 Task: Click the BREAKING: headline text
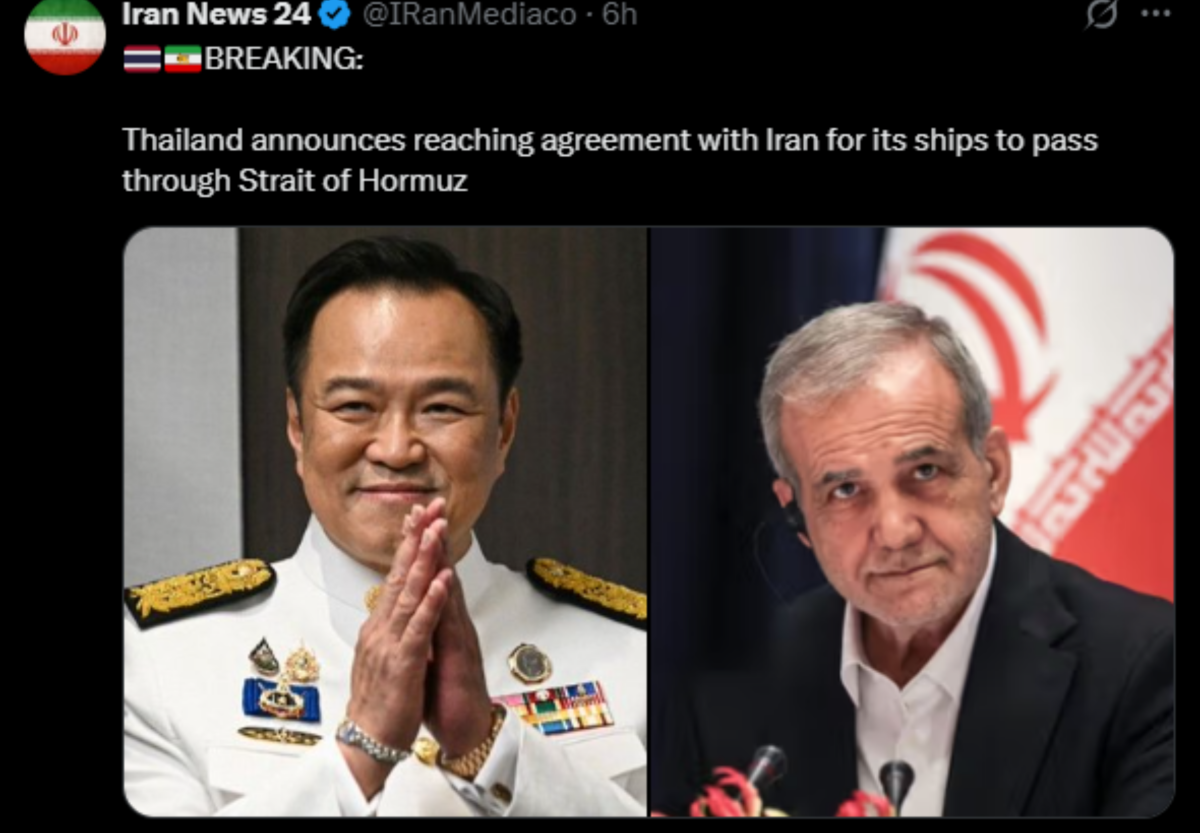284,59
